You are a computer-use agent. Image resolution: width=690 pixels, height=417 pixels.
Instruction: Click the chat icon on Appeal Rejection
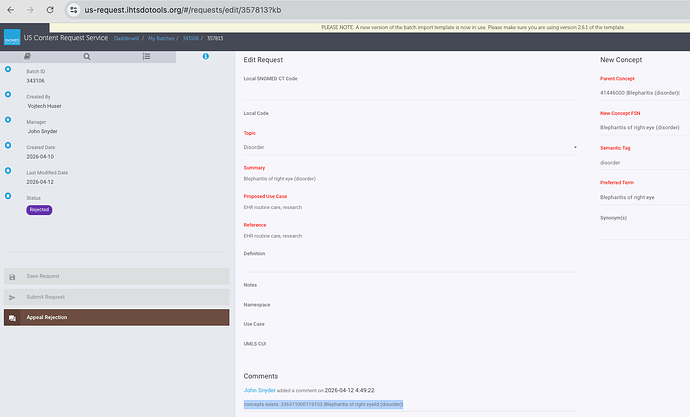[12, 318]
